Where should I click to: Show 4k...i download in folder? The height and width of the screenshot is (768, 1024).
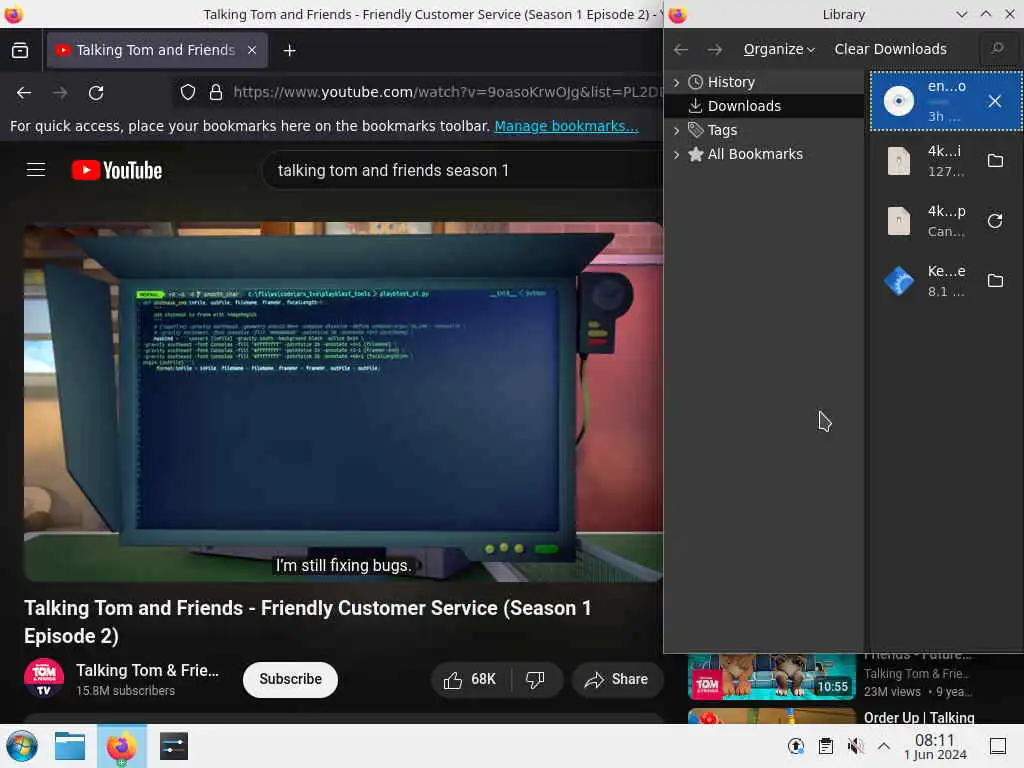pos(995,161)
